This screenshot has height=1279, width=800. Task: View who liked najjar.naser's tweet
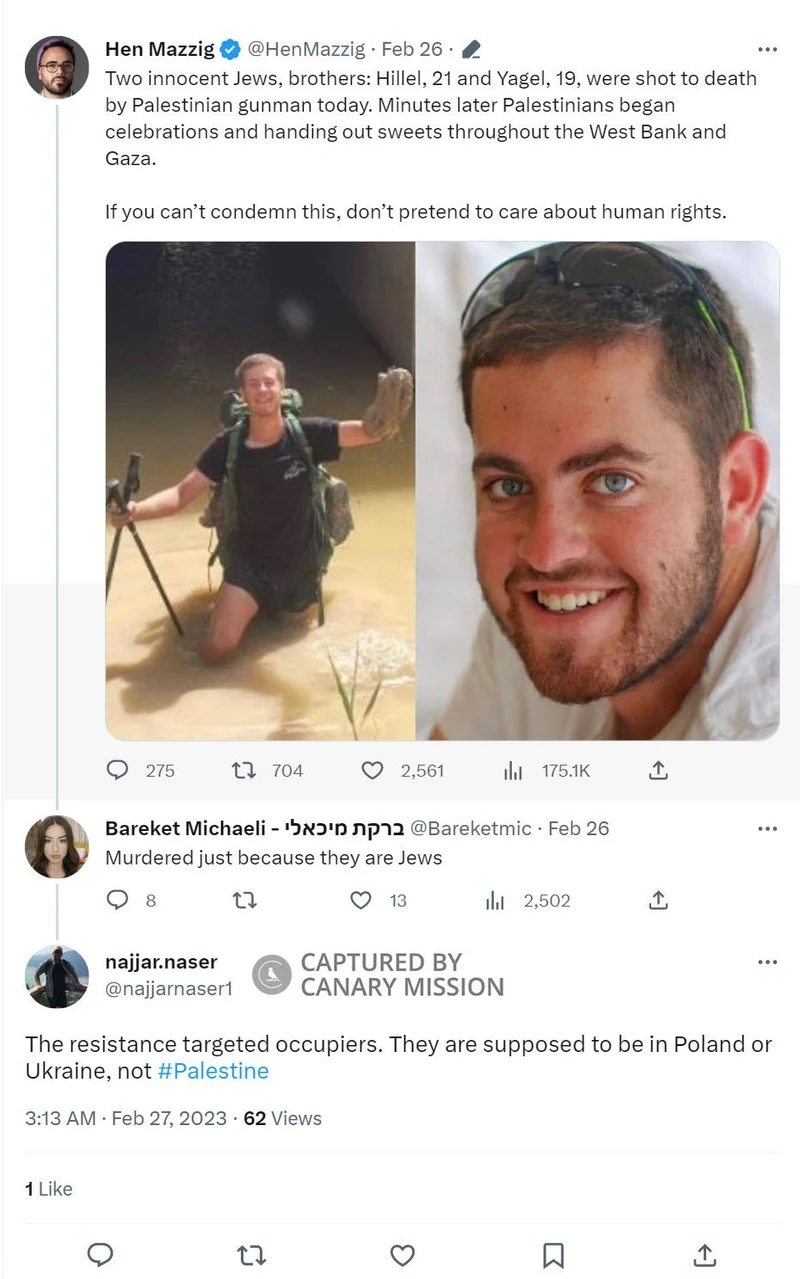tap(49, 1188)
